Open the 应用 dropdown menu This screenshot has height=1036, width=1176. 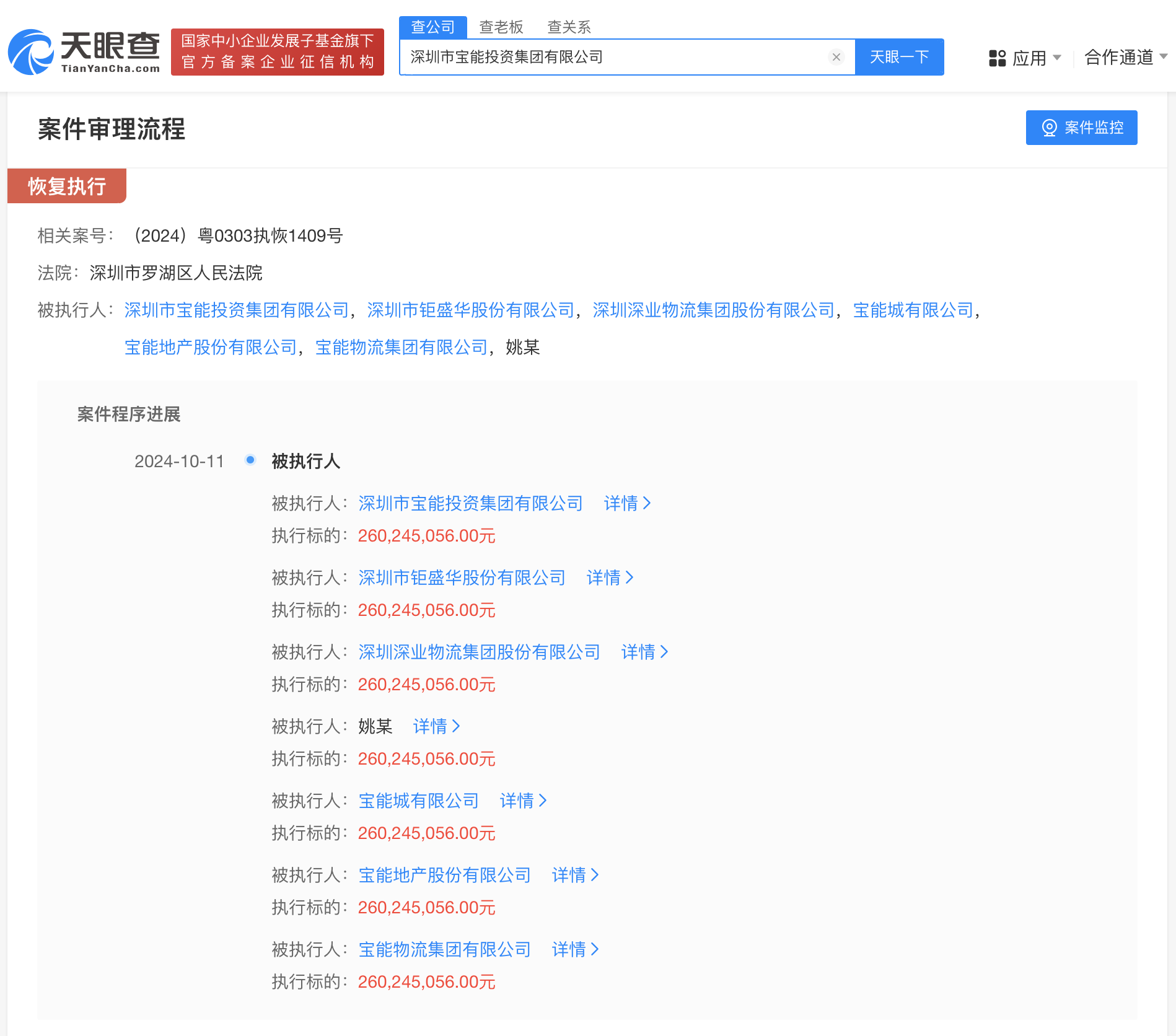tap(1025, 58)
